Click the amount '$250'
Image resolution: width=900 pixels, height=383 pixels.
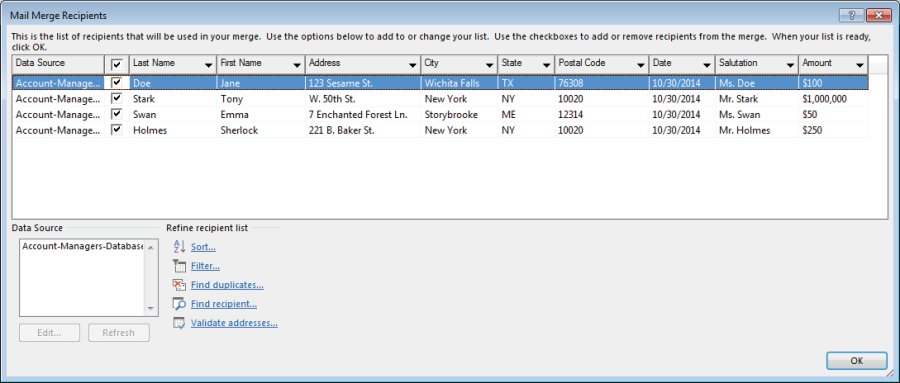tap(812, 130)
